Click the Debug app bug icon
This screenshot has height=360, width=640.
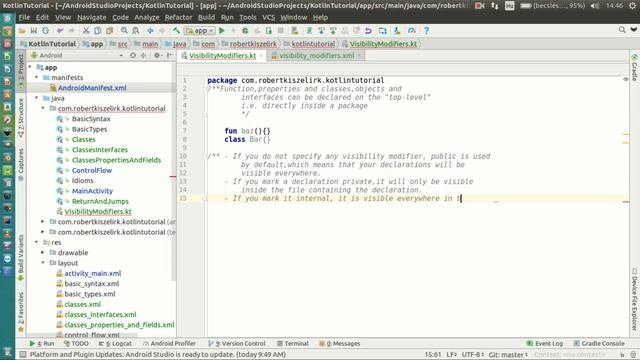(x=245, y=31)
